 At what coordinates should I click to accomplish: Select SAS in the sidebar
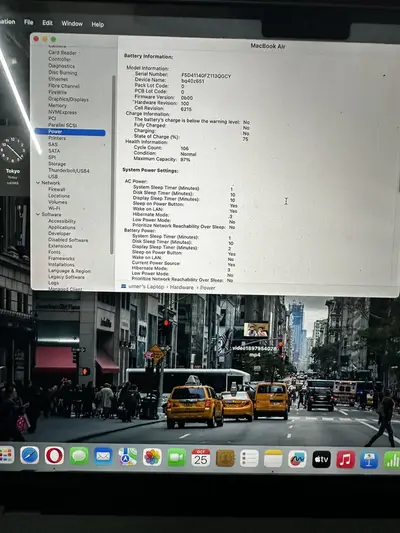pyautogui.click(x=53, y=144)
